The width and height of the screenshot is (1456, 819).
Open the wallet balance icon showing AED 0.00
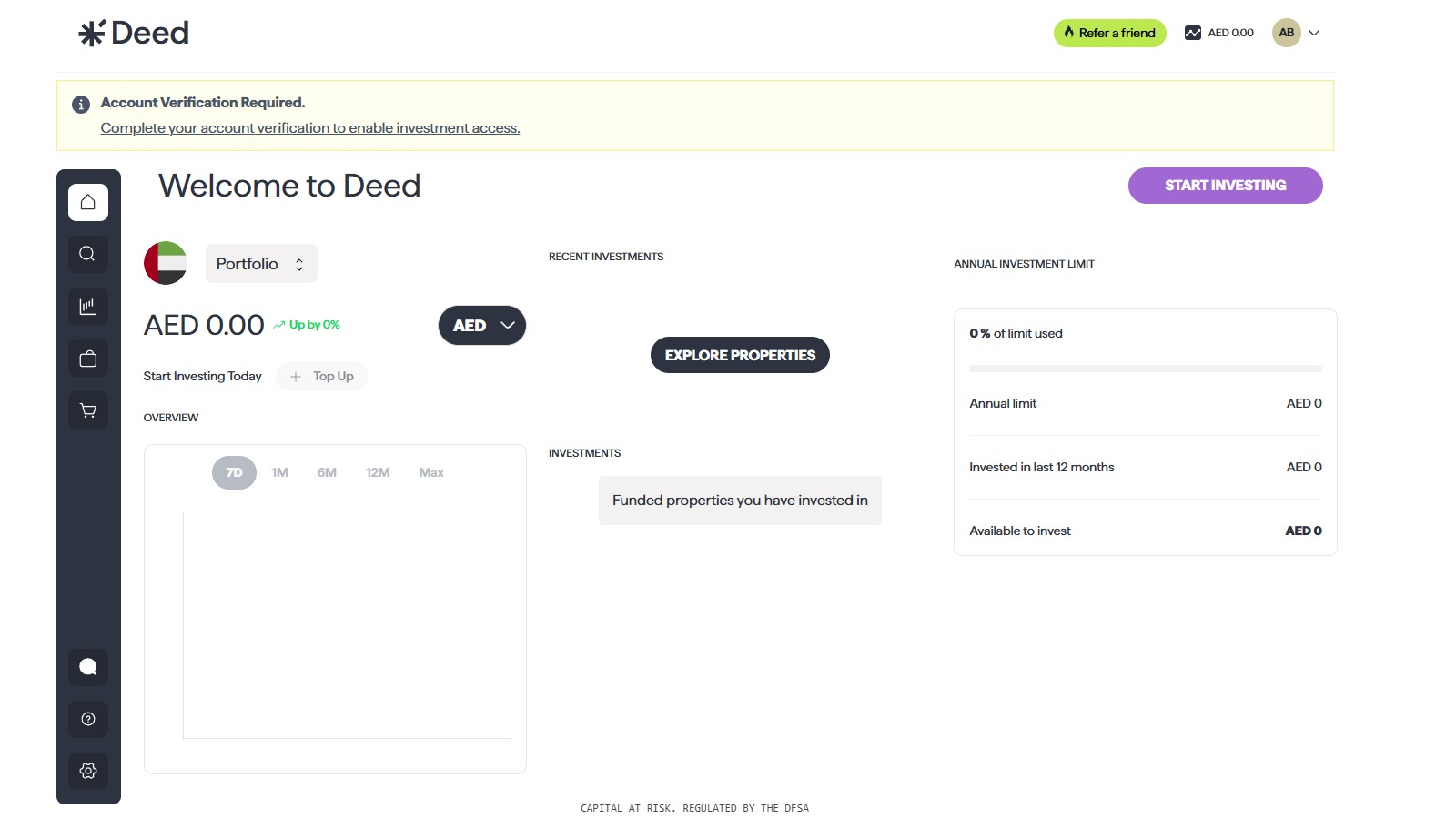(1191, 32)
